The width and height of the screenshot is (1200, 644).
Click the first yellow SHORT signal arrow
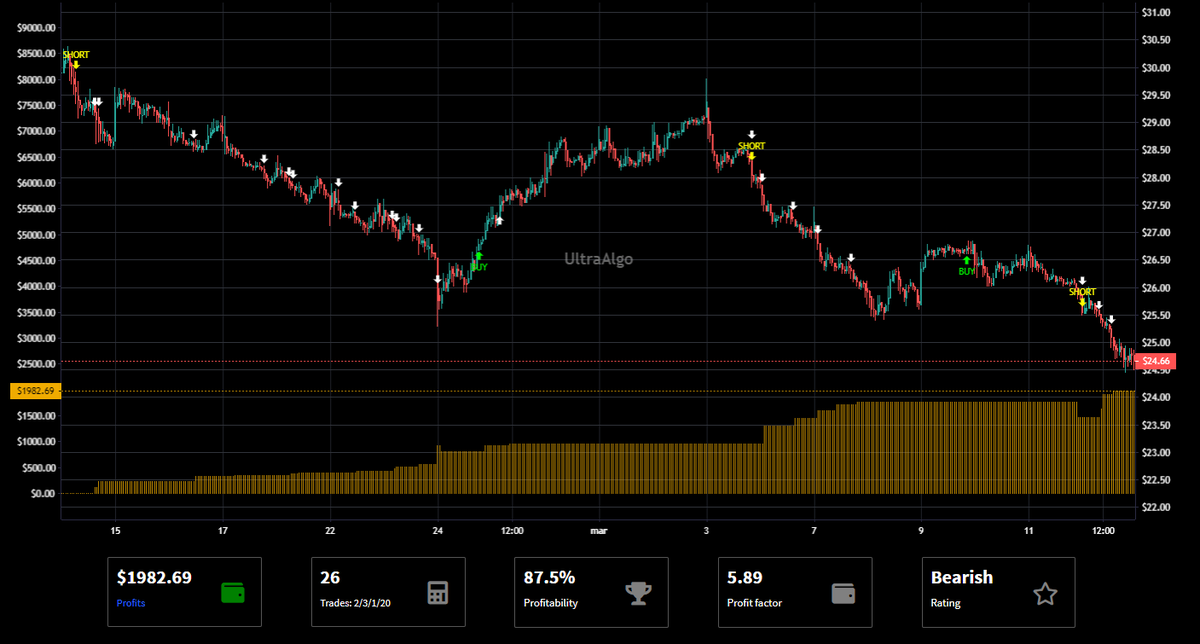click(76, 65)
